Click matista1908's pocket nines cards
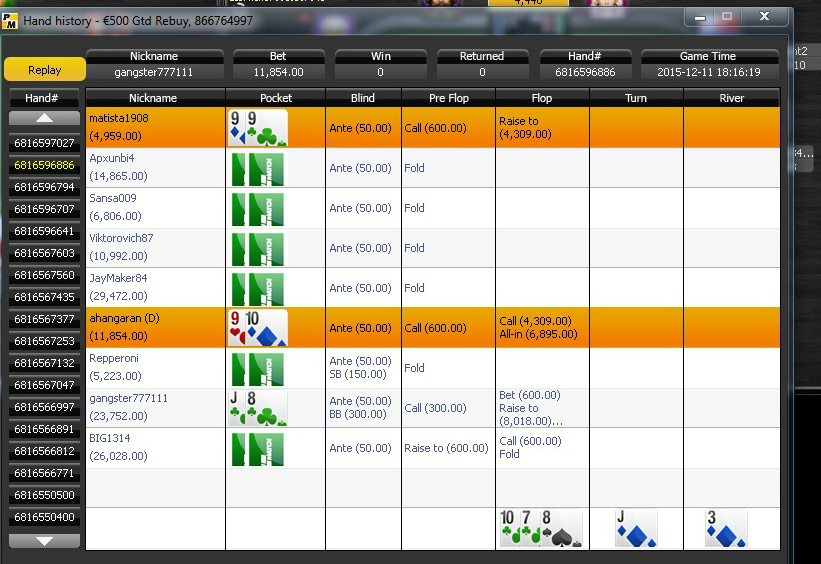821x564 pixels. click(258, 128)
